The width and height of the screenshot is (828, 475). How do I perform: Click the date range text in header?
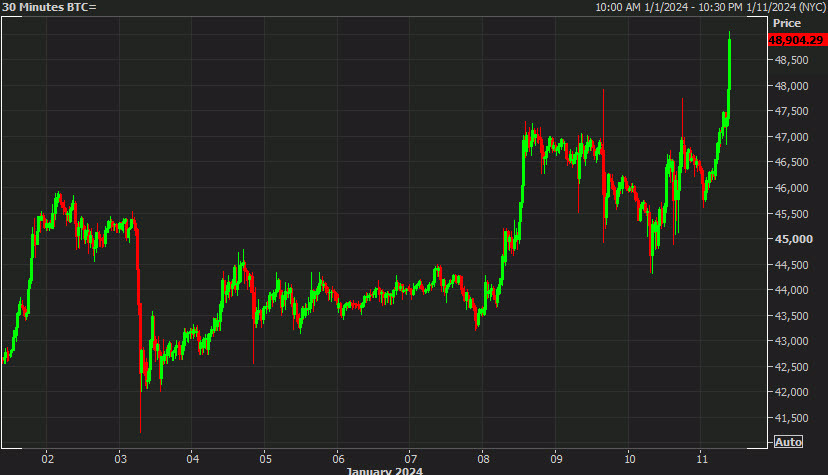pos(710,7)
